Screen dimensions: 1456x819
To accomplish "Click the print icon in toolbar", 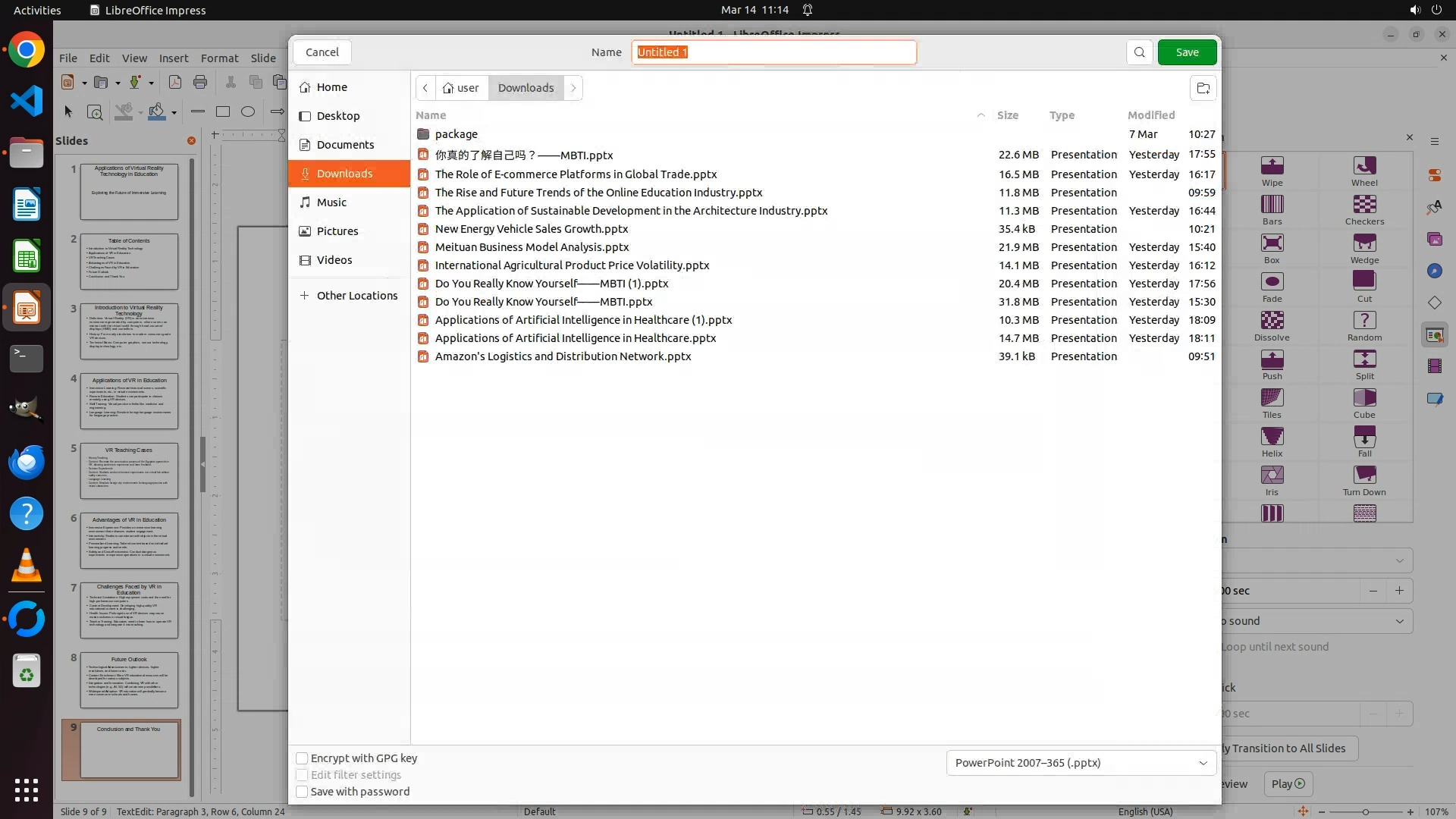I will [200, 82].
